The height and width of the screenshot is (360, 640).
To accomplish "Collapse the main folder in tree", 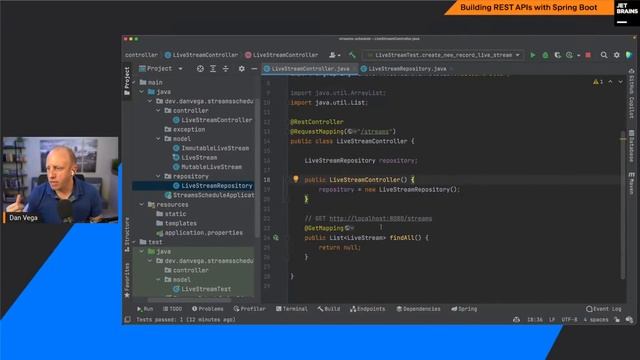I will pyautogui.click(x=134, y=82).
